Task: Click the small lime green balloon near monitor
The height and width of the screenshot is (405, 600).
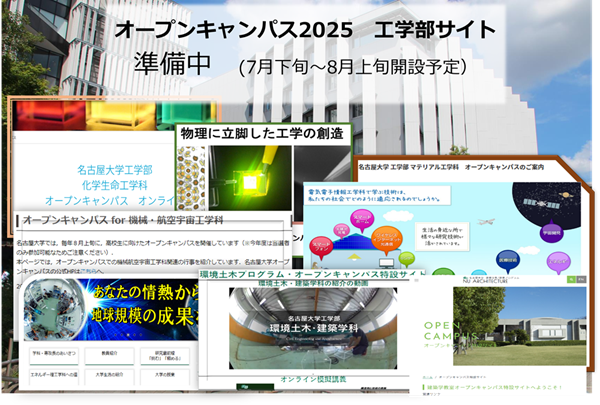Action: pyautogui.click(x=406, y=259)
